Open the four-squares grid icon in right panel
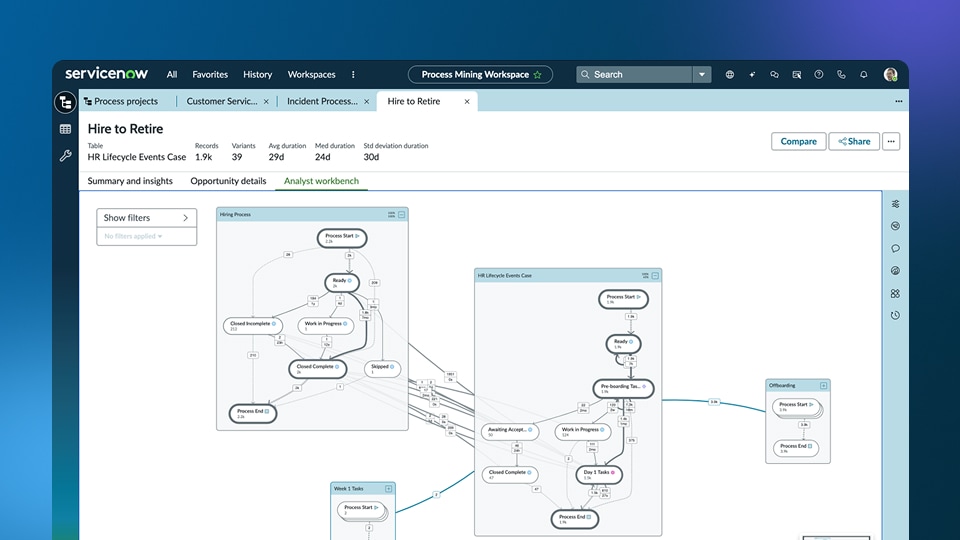 895,293
